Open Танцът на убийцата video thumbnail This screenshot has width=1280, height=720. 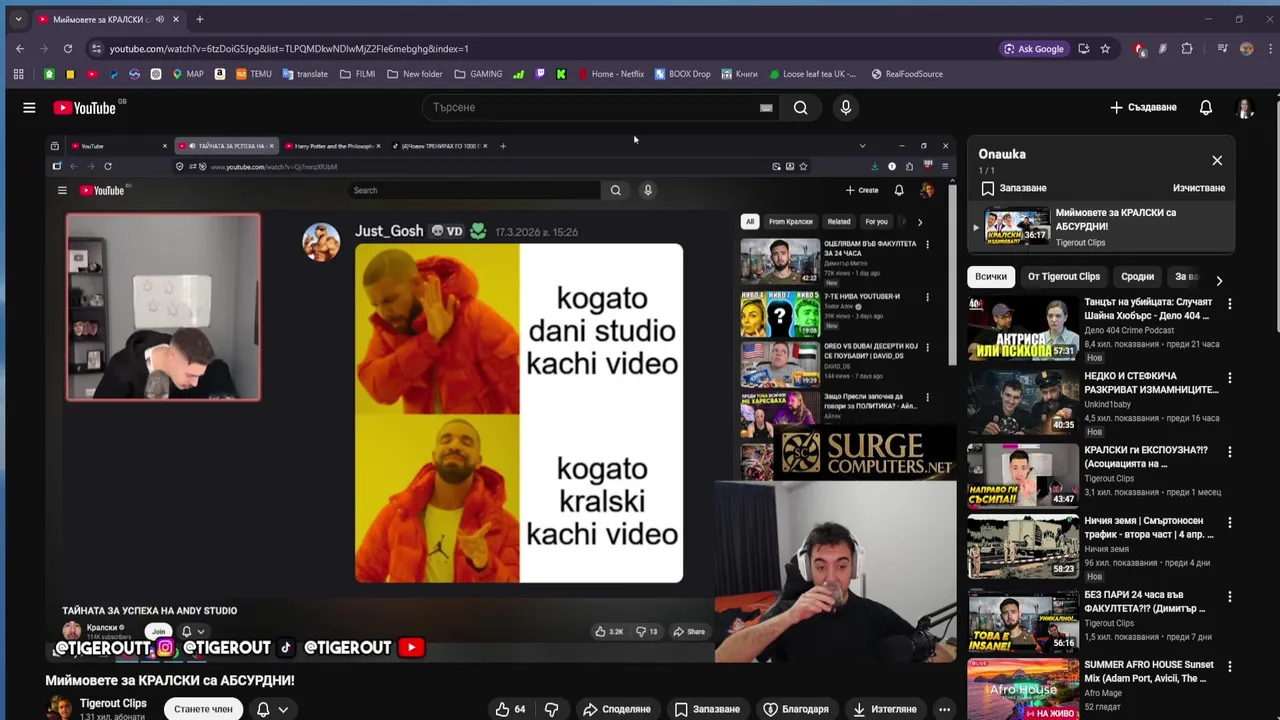click(x=1023, y=329)
